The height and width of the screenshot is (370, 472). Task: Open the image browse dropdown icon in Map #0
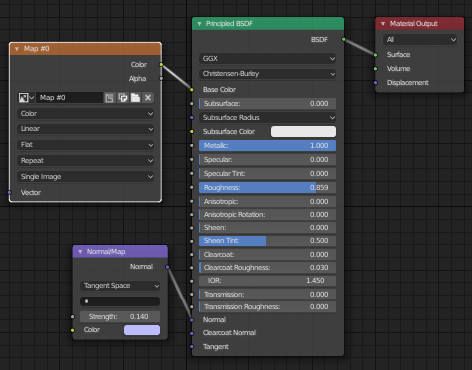pyautogui.click(x=26, y=98)
